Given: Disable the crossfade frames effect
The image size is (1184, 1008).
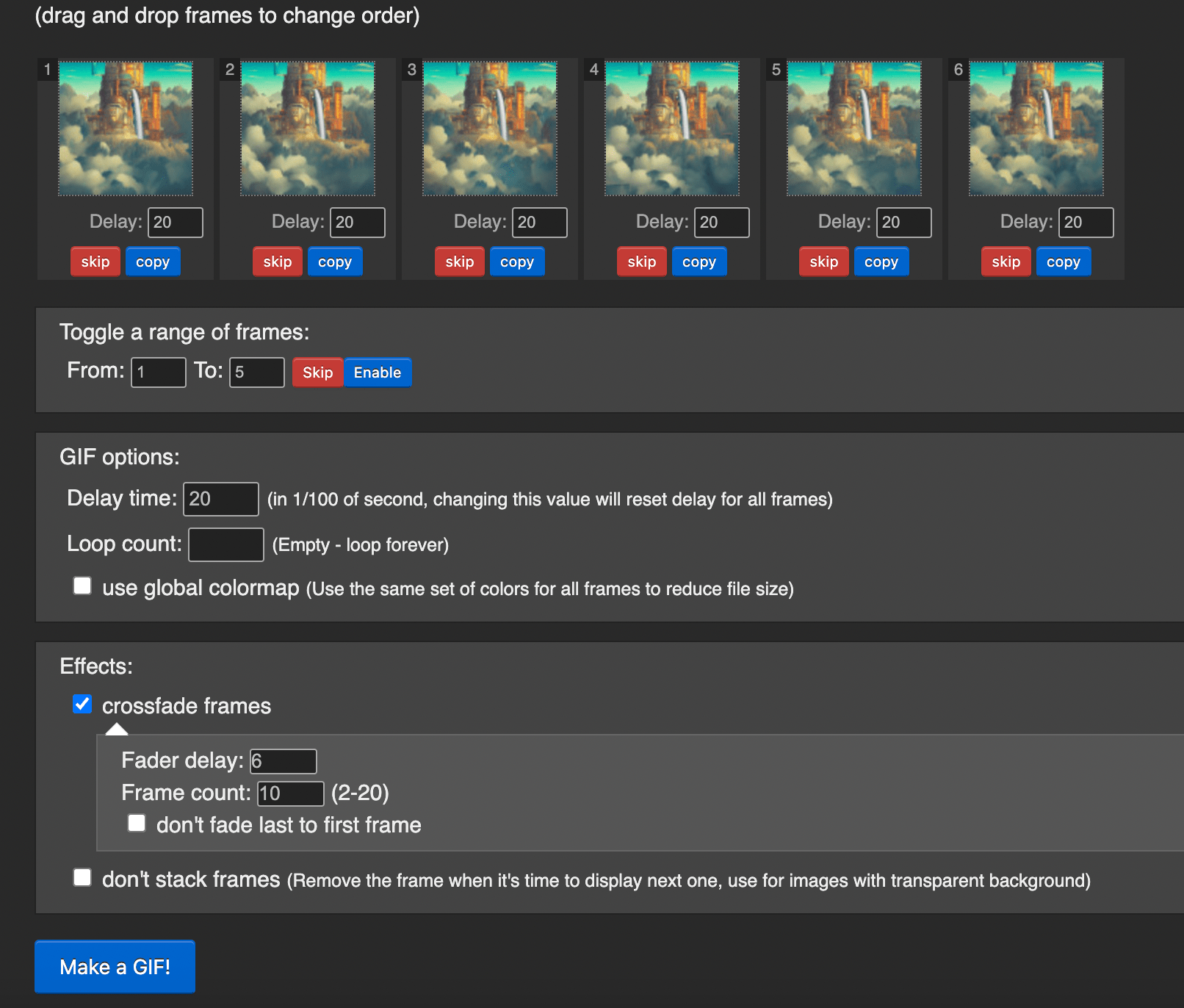Looking at the screenshot, I should [x=82, y=704].
